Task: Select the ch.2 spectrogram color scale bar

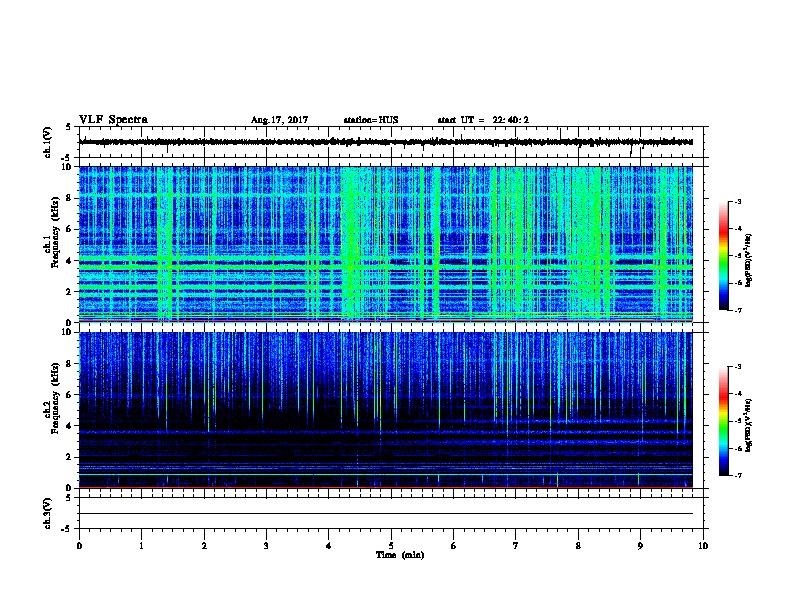Action: 723,421
